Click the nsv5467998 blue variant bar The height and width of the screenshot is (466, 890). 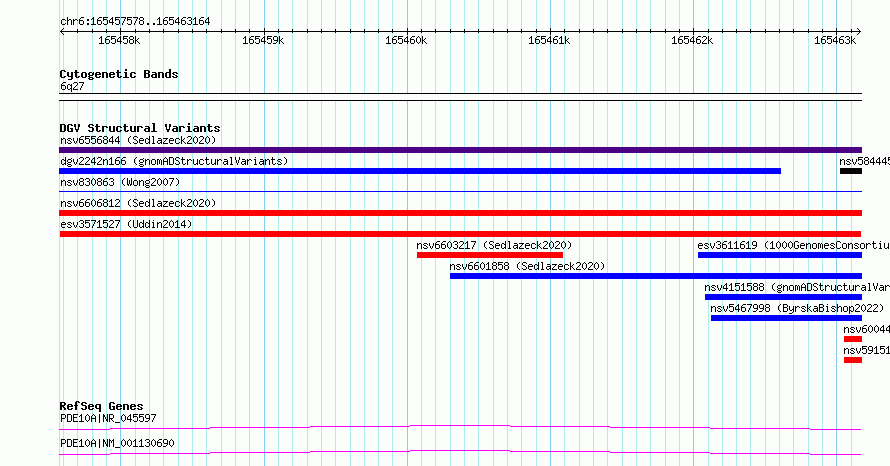pyautogui.click(x=786, y=318)
